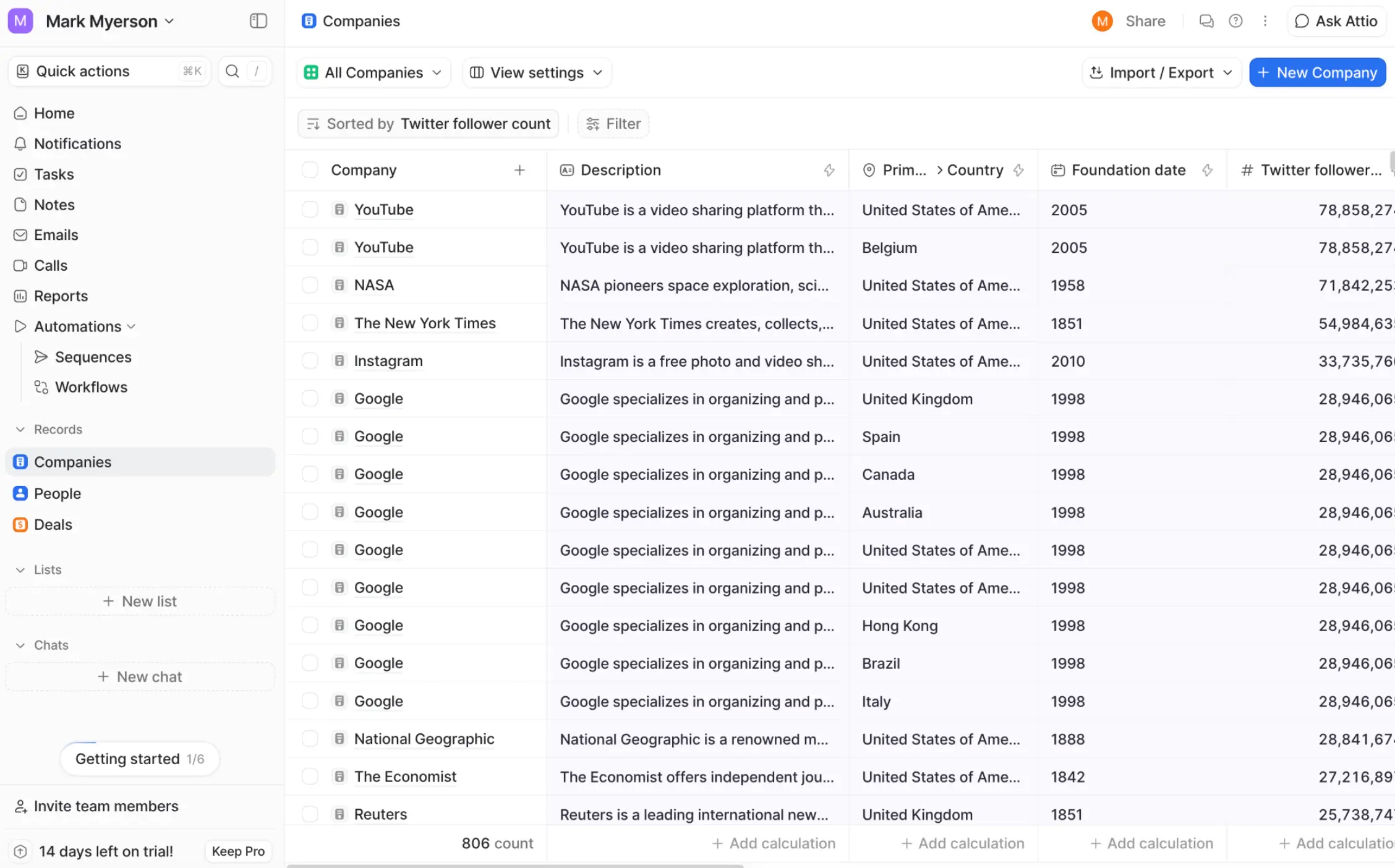Click the location pin icon in Country header
The width and height of the screenshot is (1395, 868).
coord(869,170)
